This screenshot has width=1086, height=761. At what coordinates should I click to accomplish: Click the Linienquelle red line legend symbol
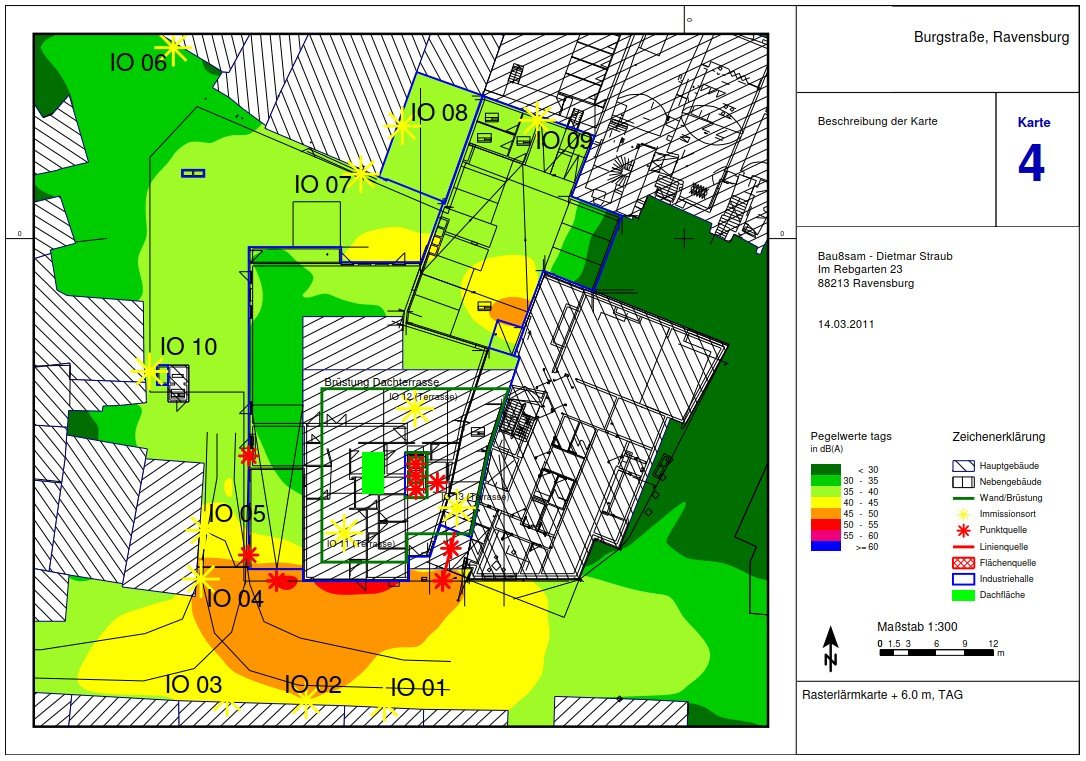(x=964, y=546)
